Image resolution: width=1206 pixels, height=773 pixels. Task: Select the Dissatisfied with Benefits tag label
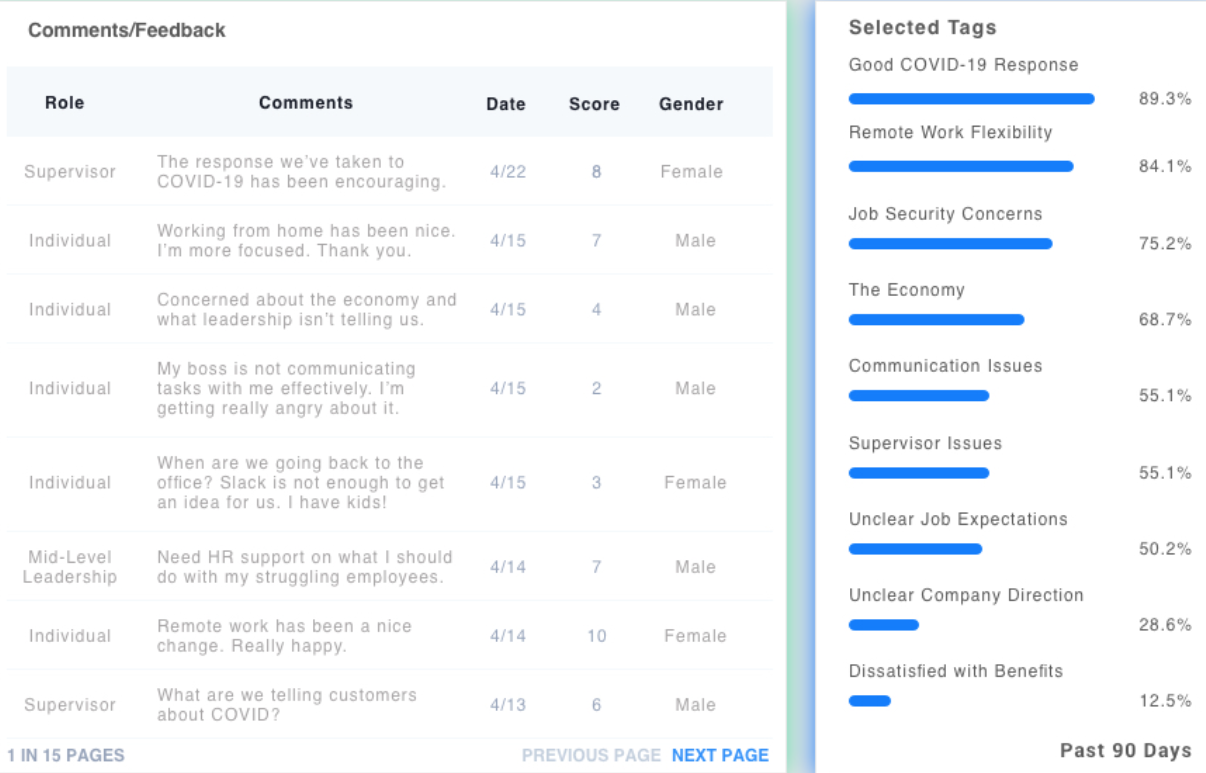[x=956, y=671]
